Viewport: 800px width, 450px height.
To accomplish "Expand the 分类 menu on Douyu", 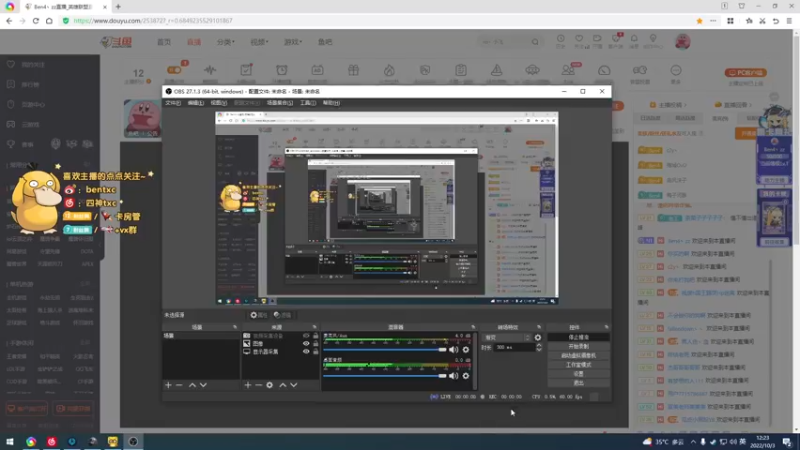I will 226,42.
